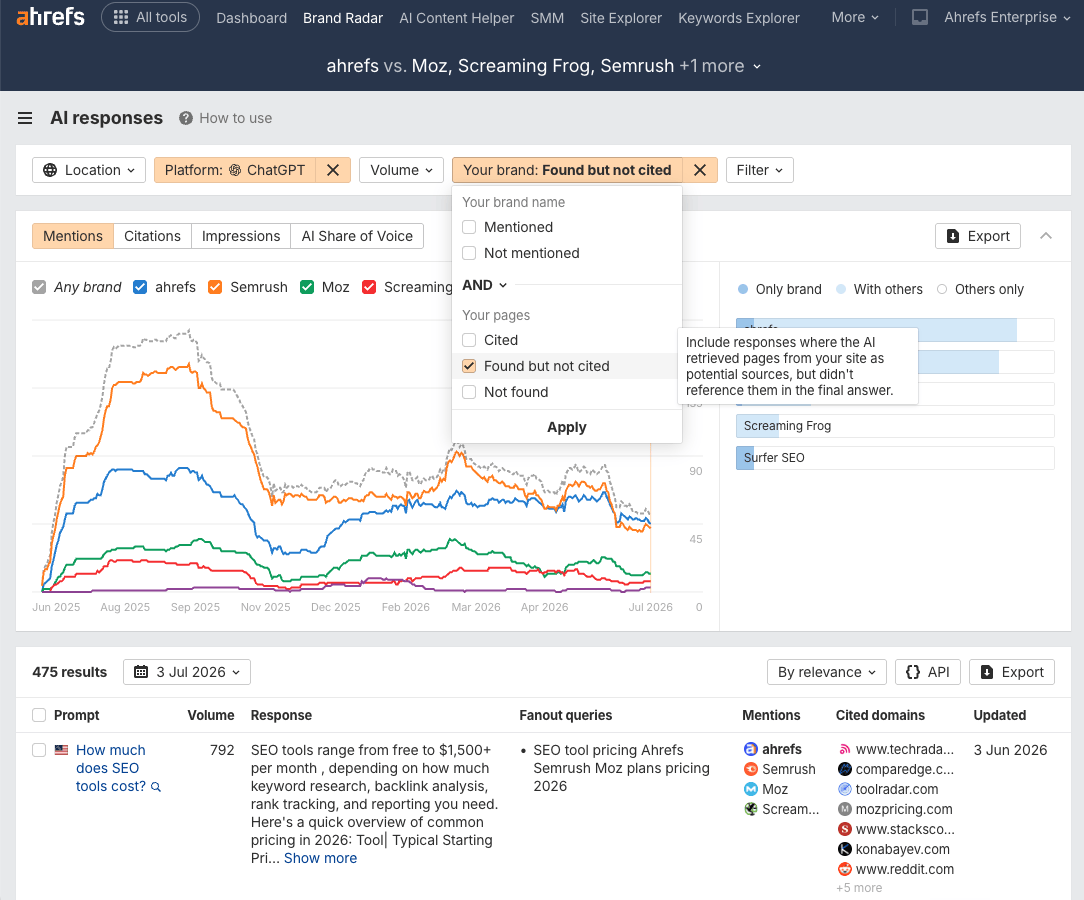
Task: Click the ahrefs brand icon in Mentions
Action: point(751,749)
